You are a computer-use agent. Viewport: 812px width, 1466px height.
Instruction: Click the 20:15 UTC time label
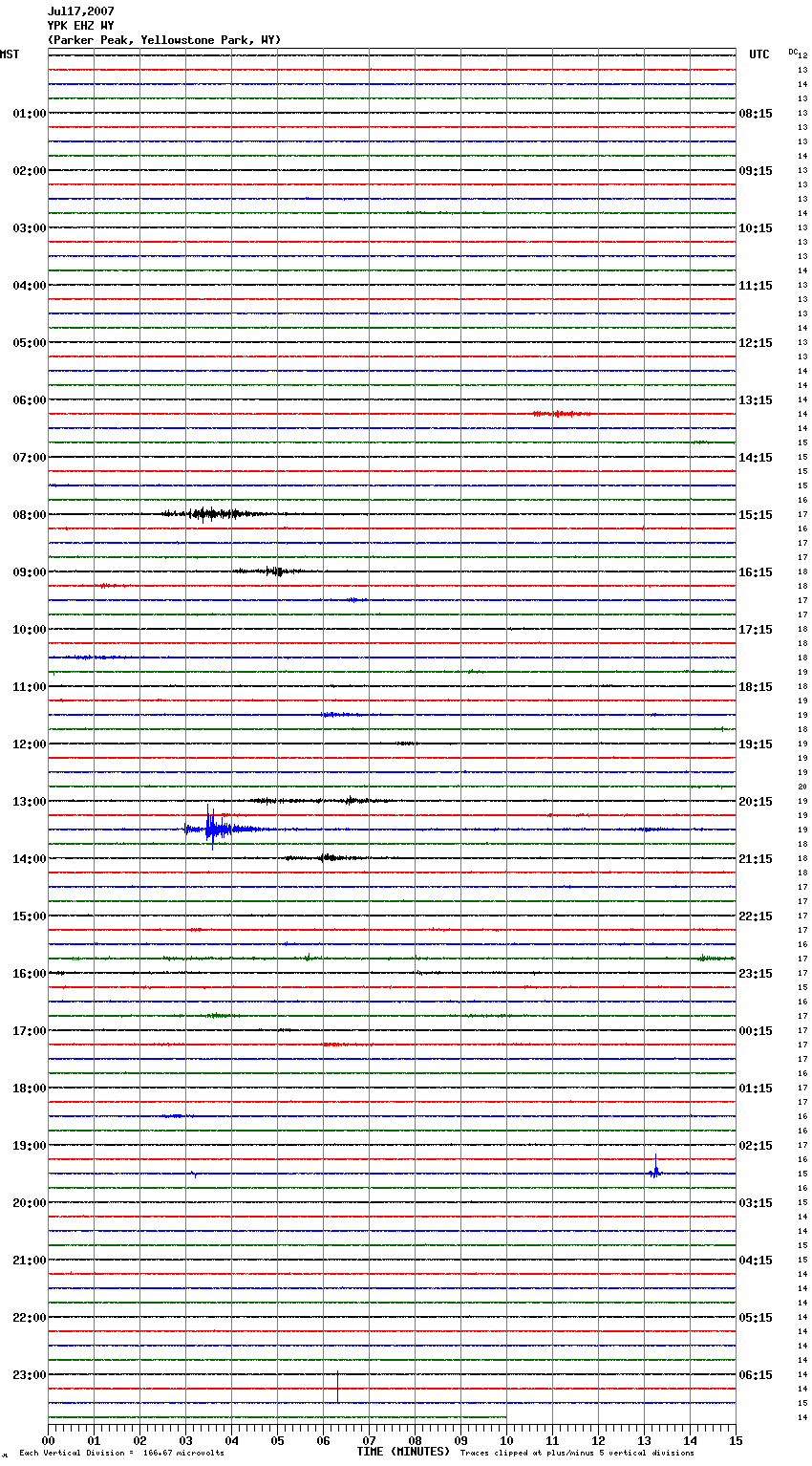point(756,802)
